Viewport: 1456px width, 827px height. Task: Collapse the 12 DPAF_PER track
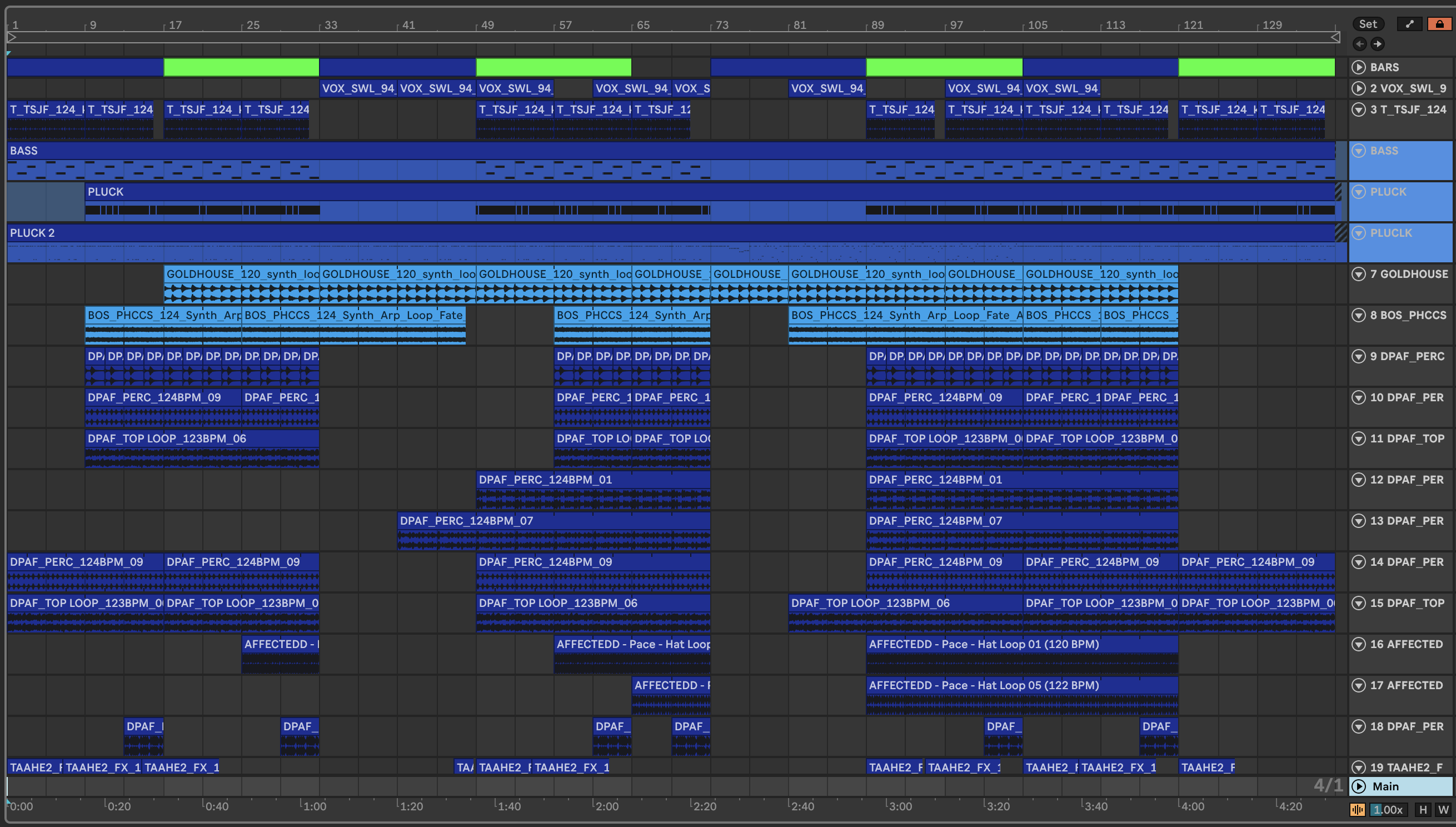coord(1358,480)
